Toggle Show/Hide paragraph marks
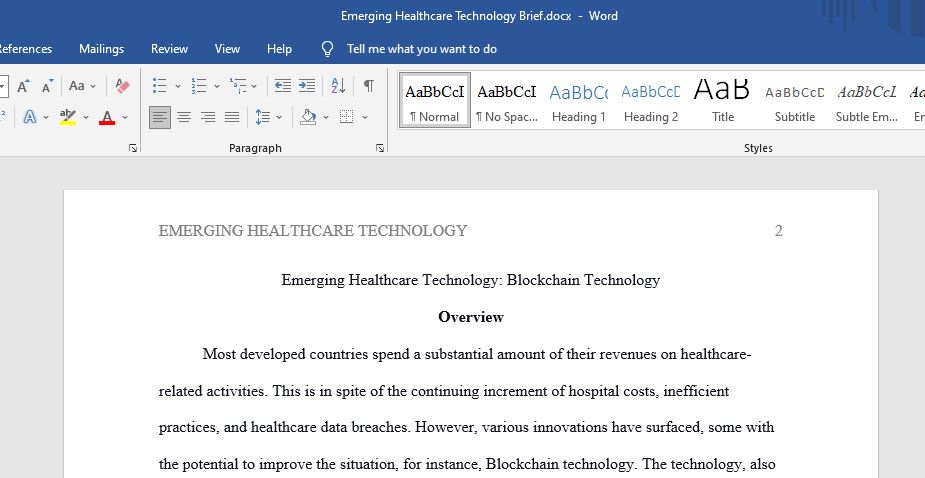The height and width of the screenshot is (478, 925). pos(369,86)
